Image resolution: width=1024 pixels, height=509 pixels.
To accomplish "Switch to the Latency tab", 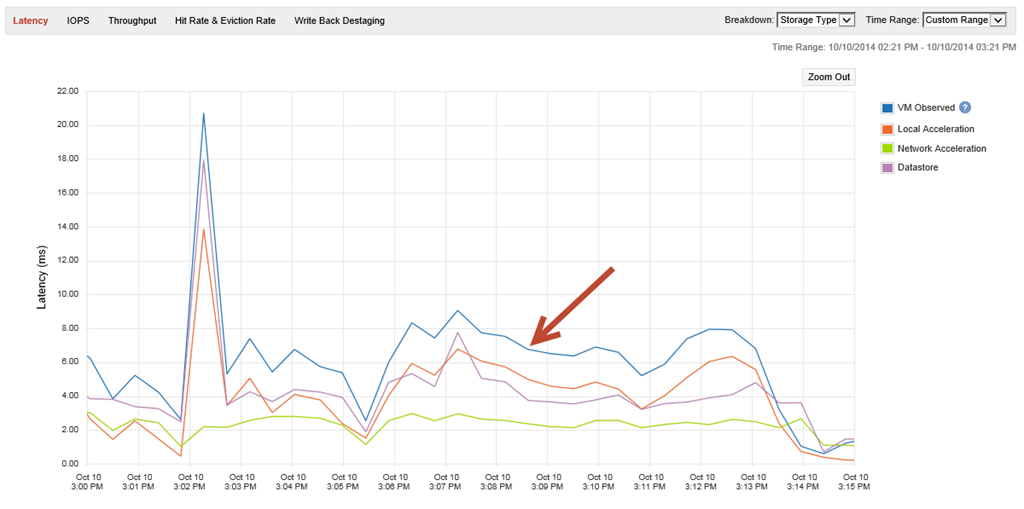I will 30,21.
